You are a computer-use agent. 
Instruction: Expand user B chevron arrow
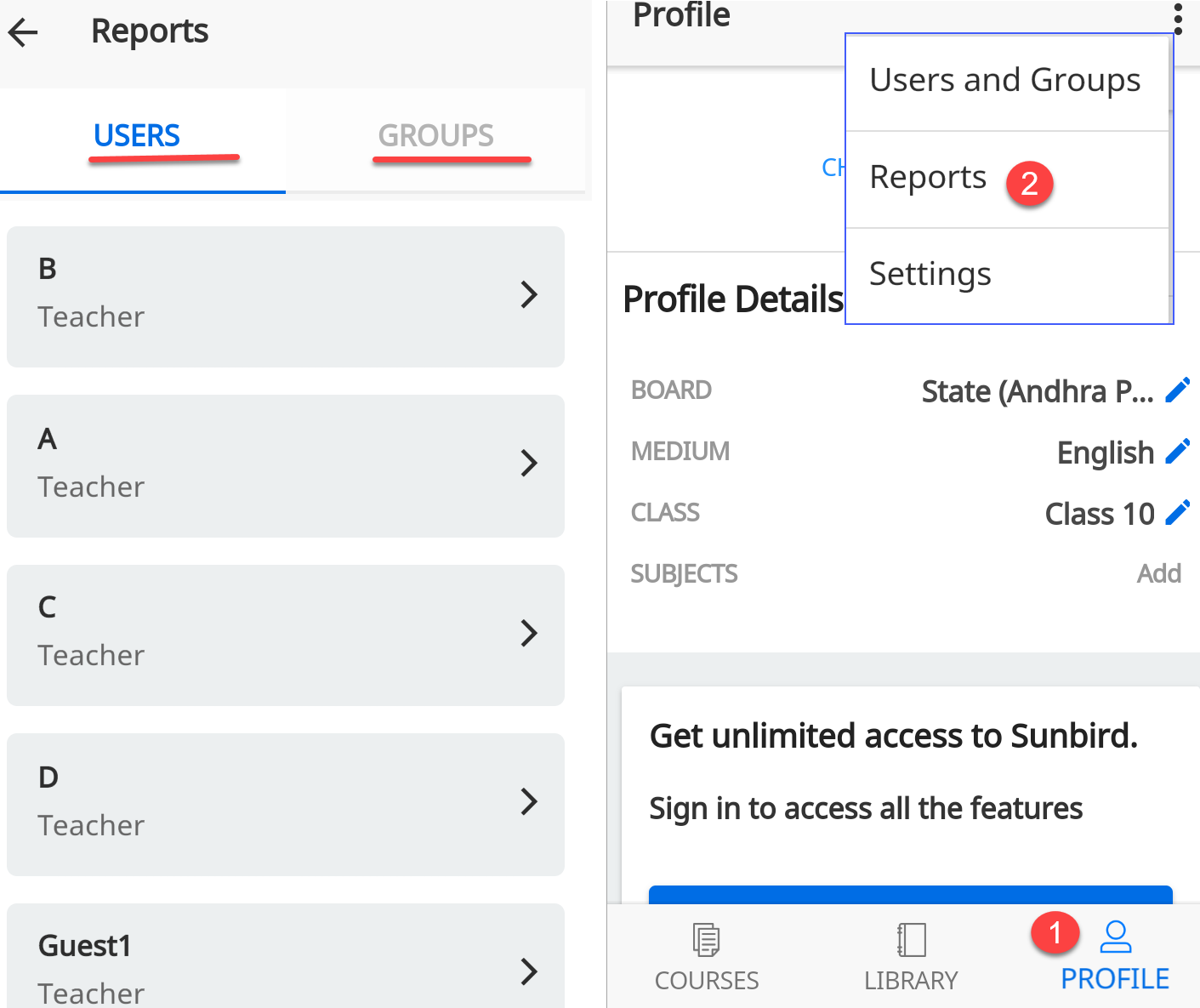coord(529,295)
